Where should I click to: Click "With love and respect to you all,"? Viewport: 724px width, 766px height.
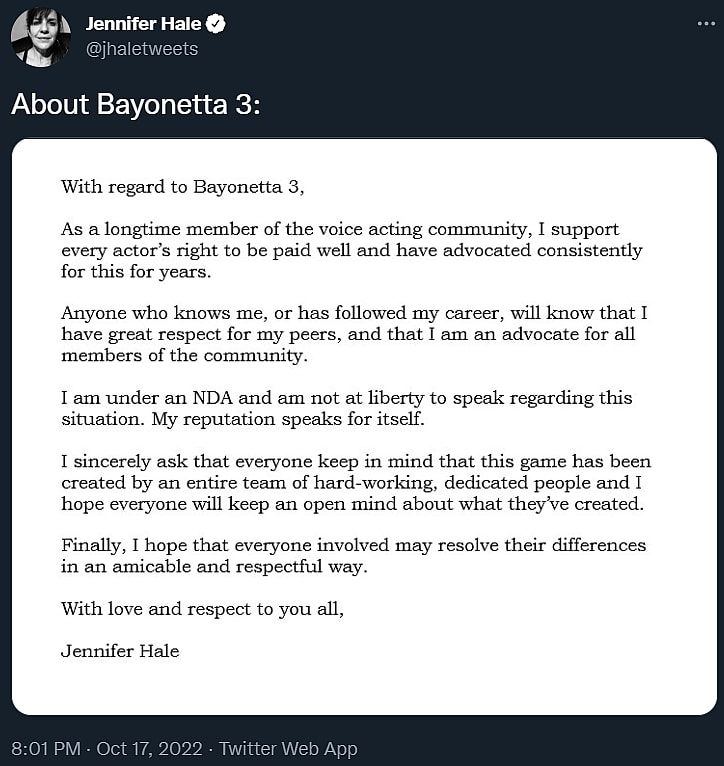(x=202, y=608)
